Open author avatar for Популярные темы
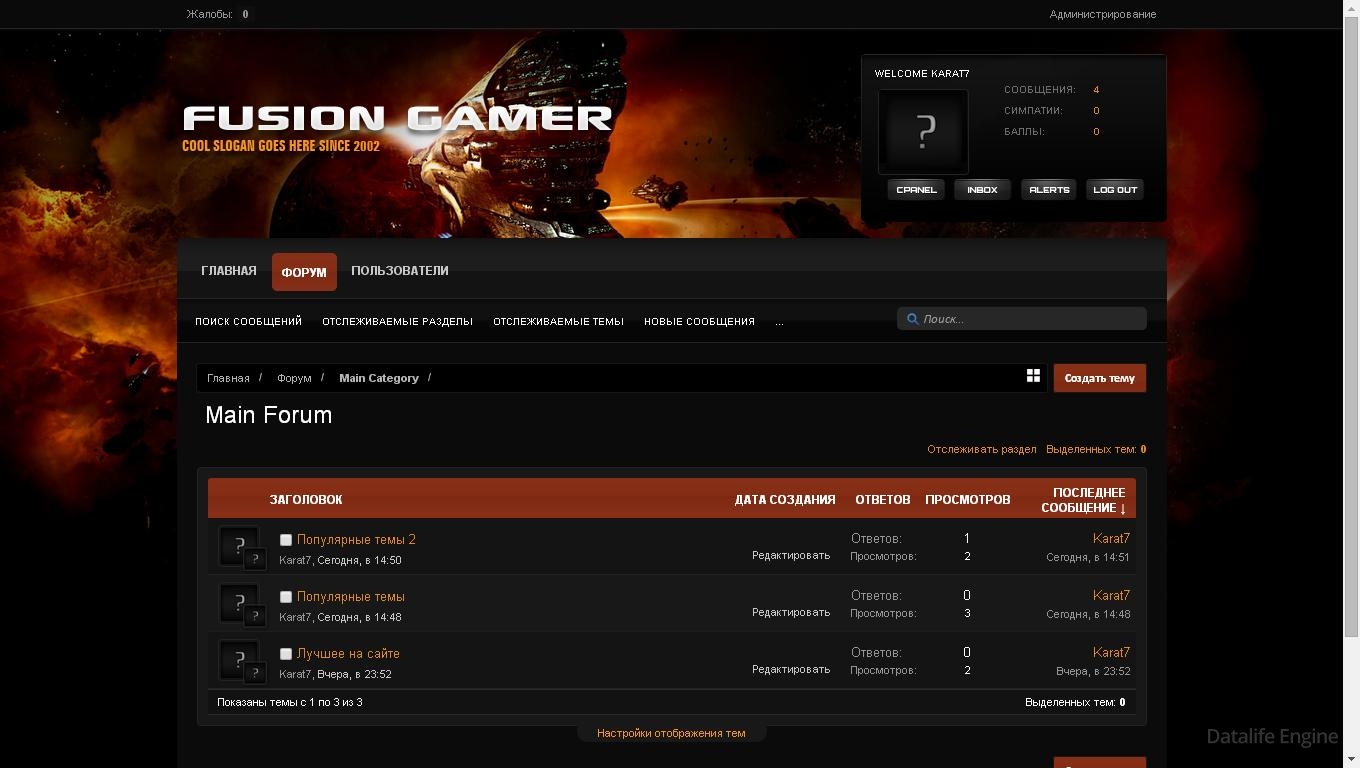The image size is (1360, 768). tap(239, 603)
